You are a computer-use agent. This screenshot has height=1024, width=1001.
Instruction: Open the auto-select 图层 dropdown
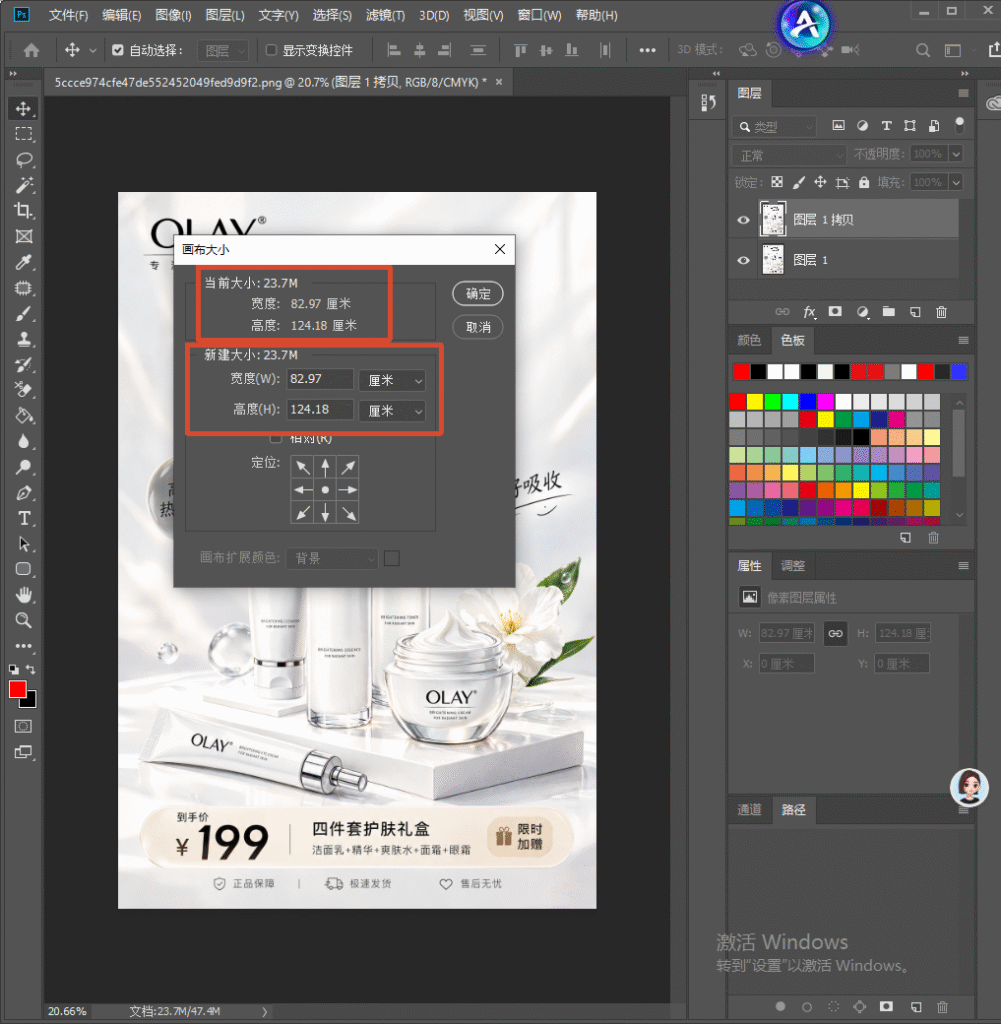223,50
